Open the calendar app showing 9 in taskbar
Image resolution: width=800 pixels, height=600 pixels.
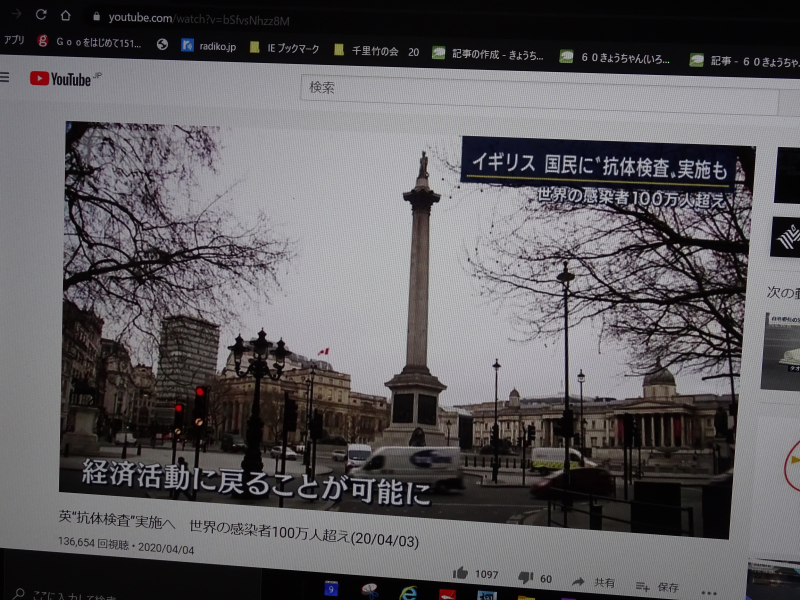coord(331,589)
